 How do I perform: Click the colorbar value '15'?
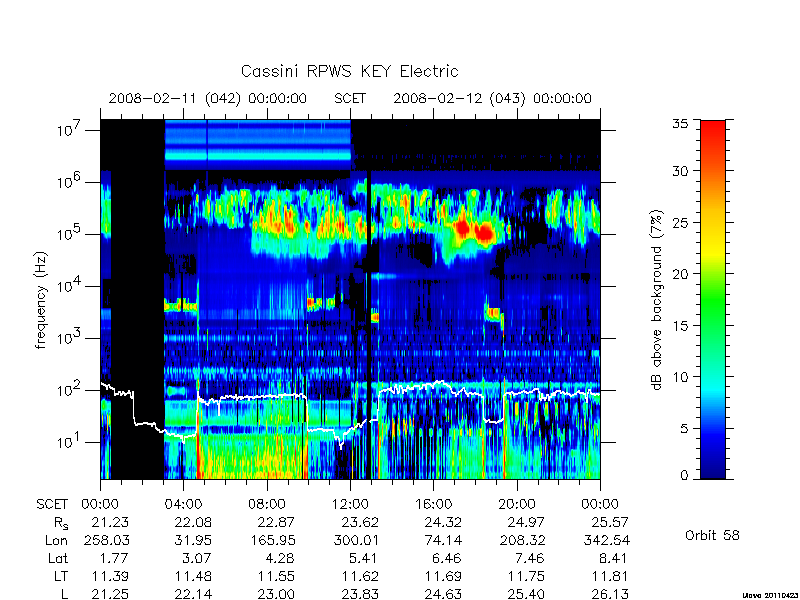pyautogui.click(x=680, y=326)
